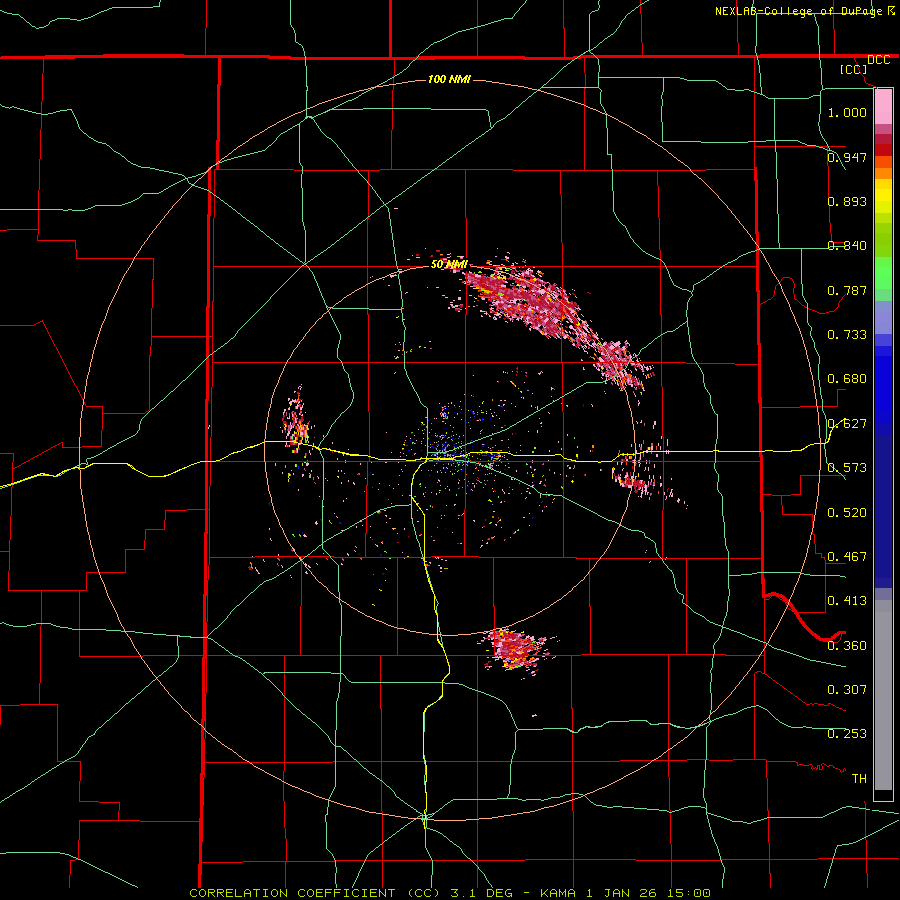Click the [CC] units label above the color bar
This screenshot has width=900, height=900.
[853, 69]
